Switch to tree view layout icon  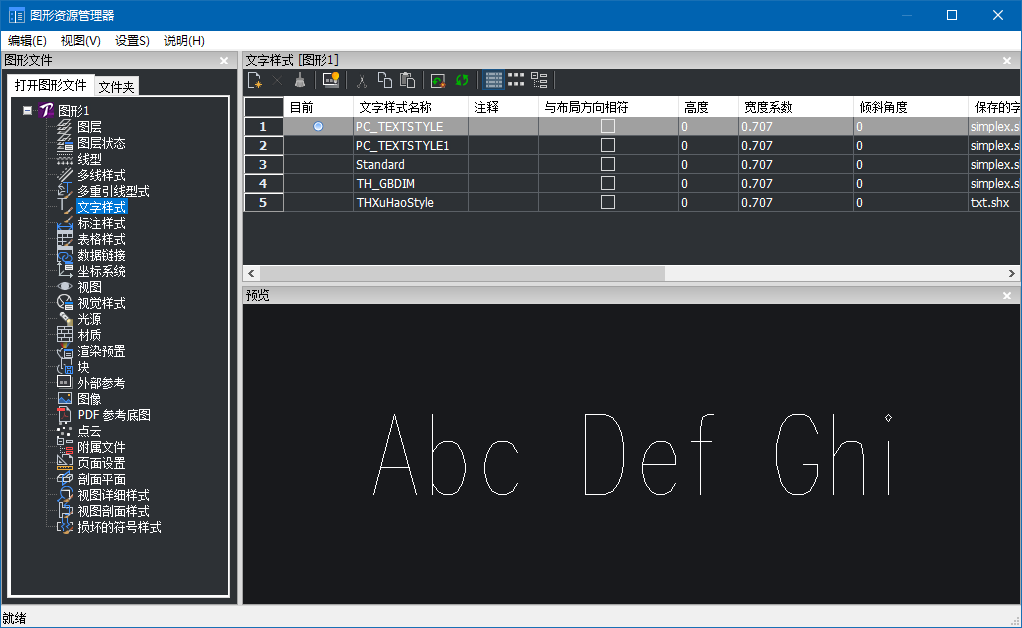(539, 81)
